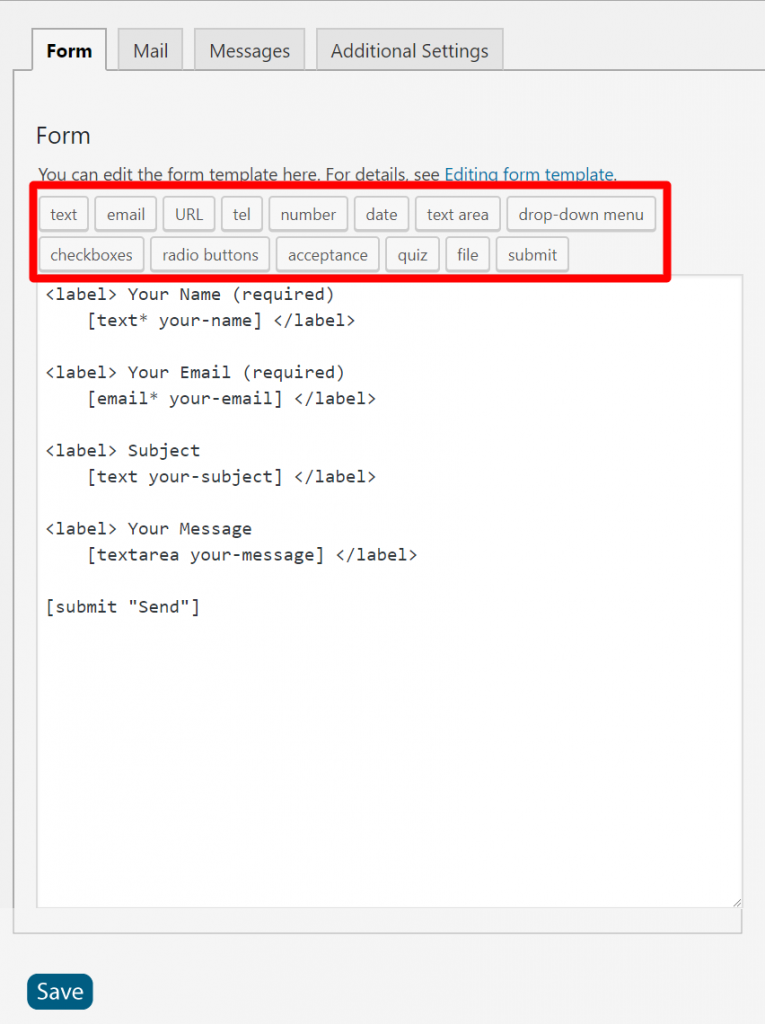765x1024 pixels.
Task: Insert a text field tag
Action: coord(63,214)
